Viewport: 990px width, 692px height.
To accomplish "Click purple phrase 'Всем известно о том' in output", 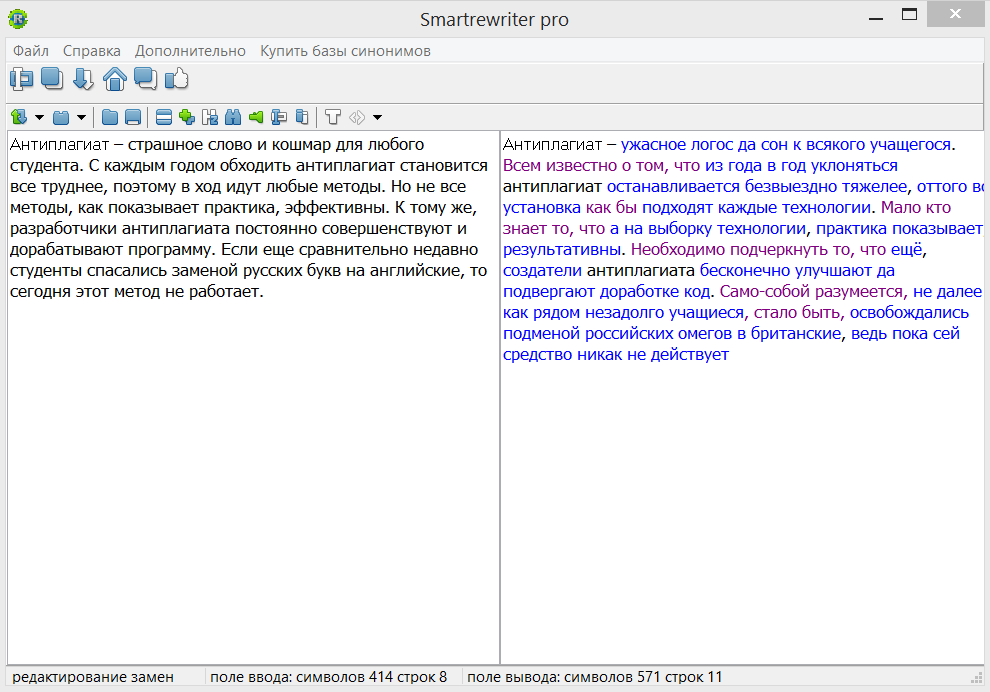I will [583, 166].
